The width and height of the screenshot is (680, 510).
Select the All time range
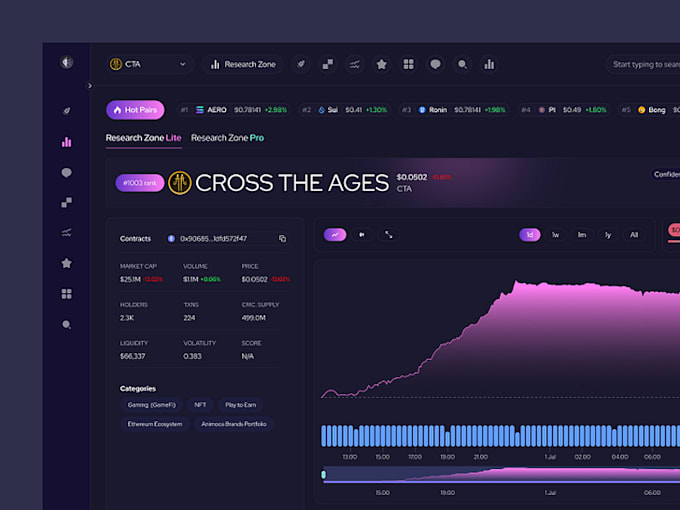click(x=634, y=235)
